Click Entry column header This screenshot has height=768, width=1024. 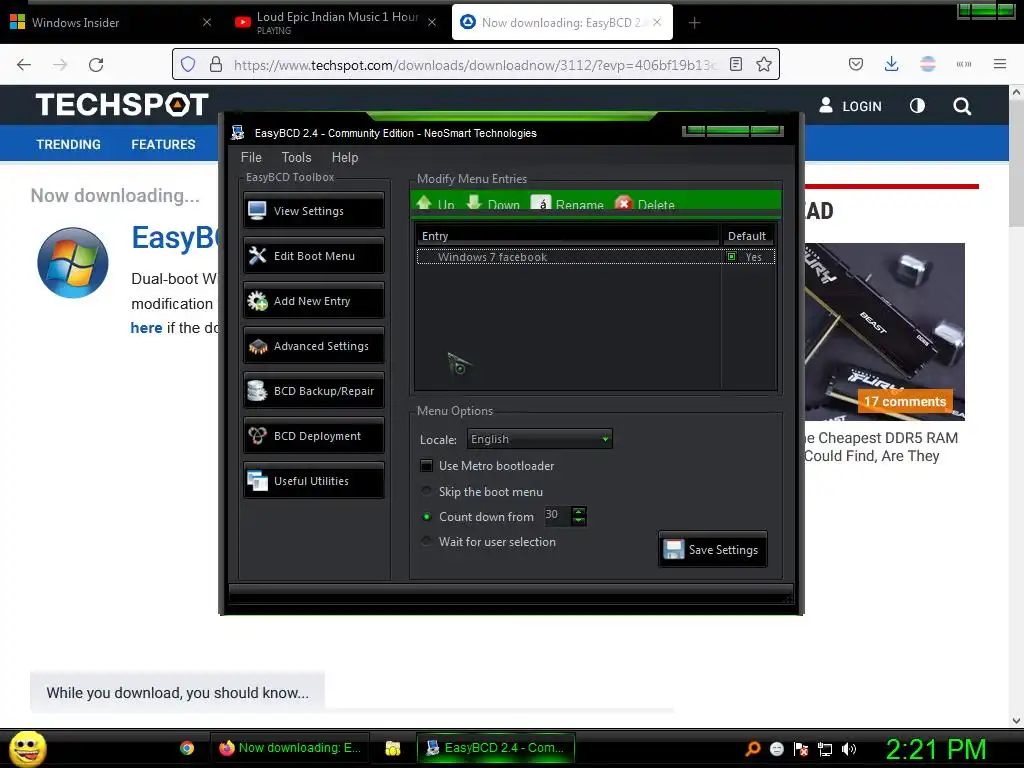point(567,236)
